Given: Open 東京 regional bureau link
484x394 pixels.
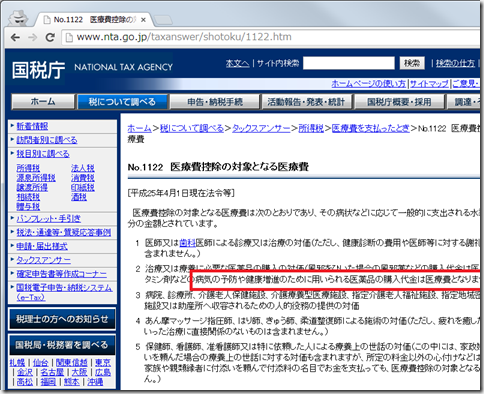Looking at the screenshot, I should coord(103,363).
